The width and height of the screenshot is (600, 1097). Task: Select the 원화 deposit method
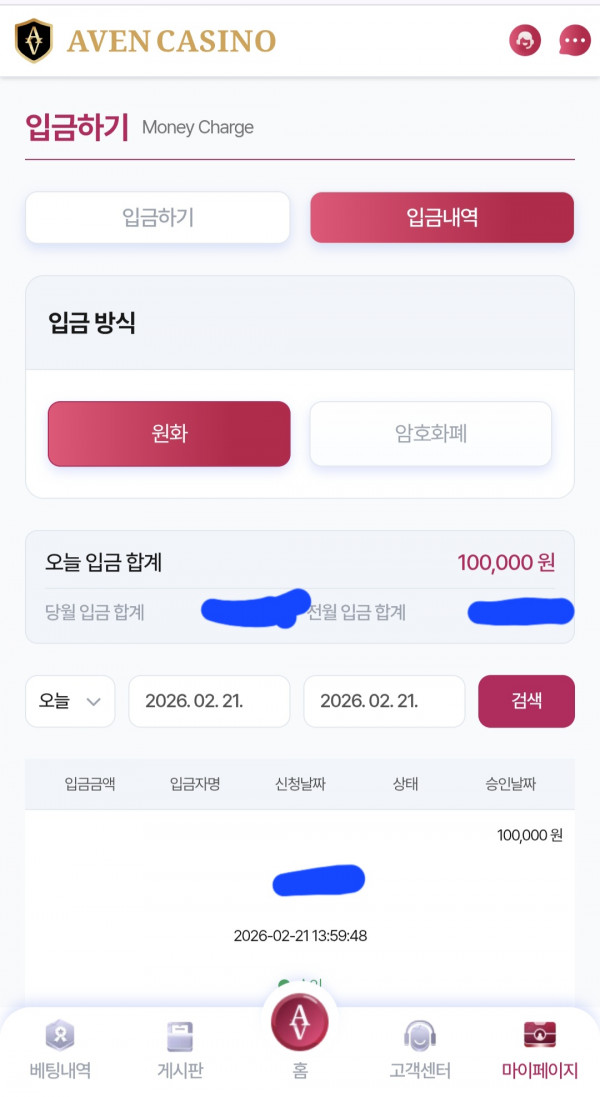point(168,434)
